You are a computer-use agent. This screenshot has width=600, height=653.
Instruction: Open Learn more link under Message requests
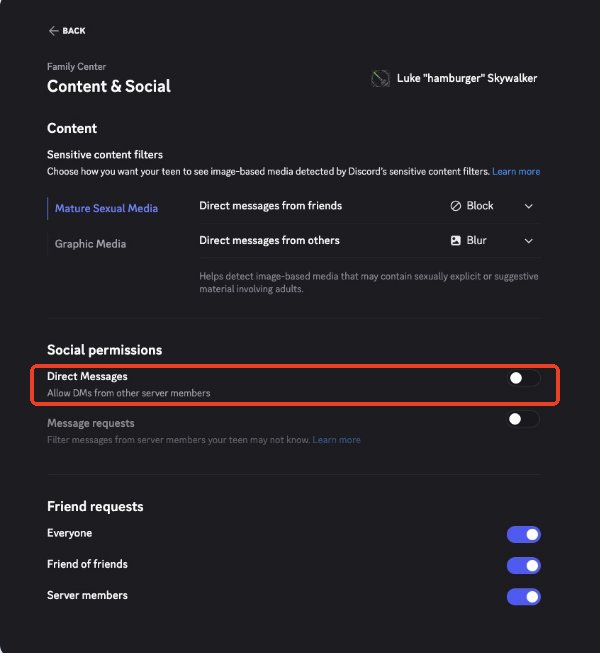(336, 440)
